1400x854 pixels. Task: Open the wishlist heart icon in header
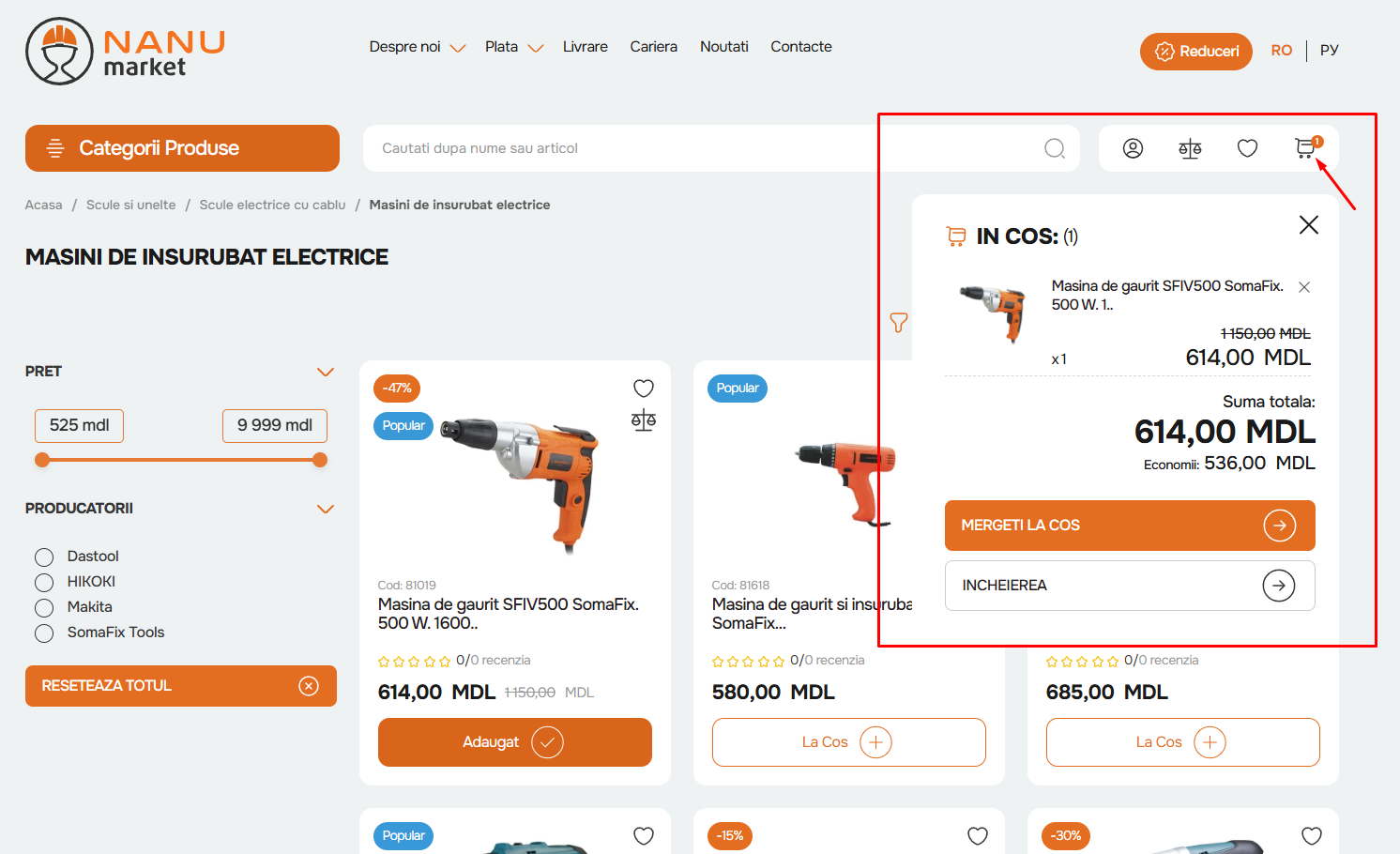[x=1247, y=148]
